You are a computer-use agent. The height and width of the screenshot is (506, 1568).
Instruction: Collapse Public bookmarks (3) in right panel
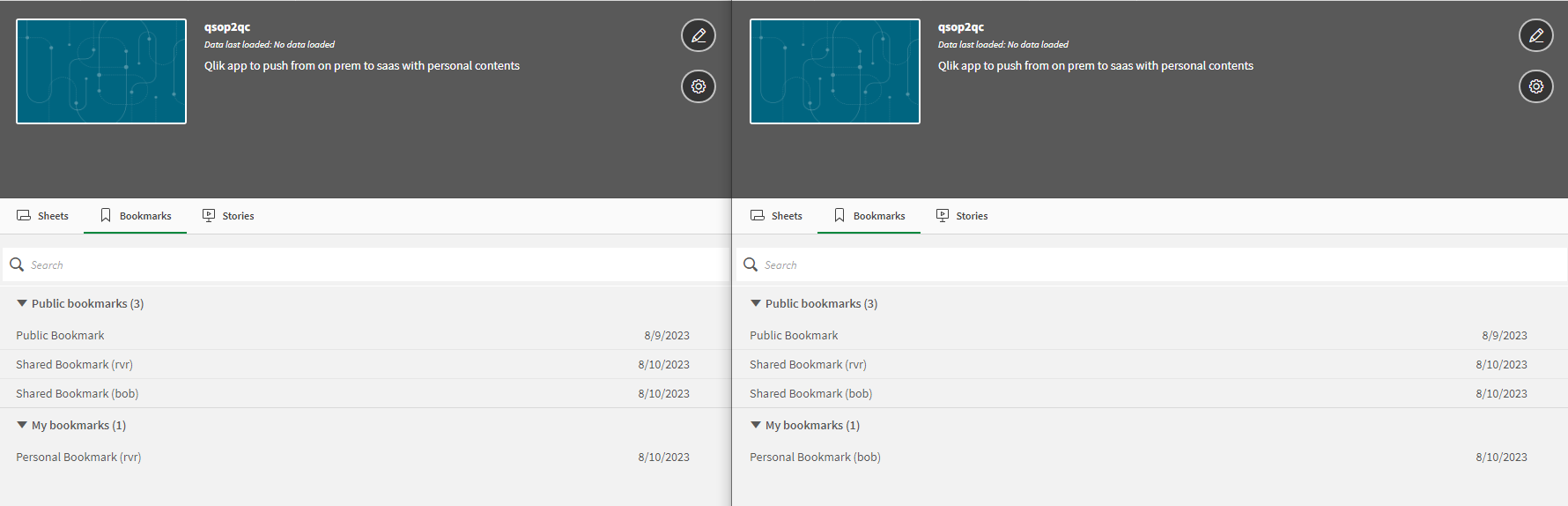[814, 303]
